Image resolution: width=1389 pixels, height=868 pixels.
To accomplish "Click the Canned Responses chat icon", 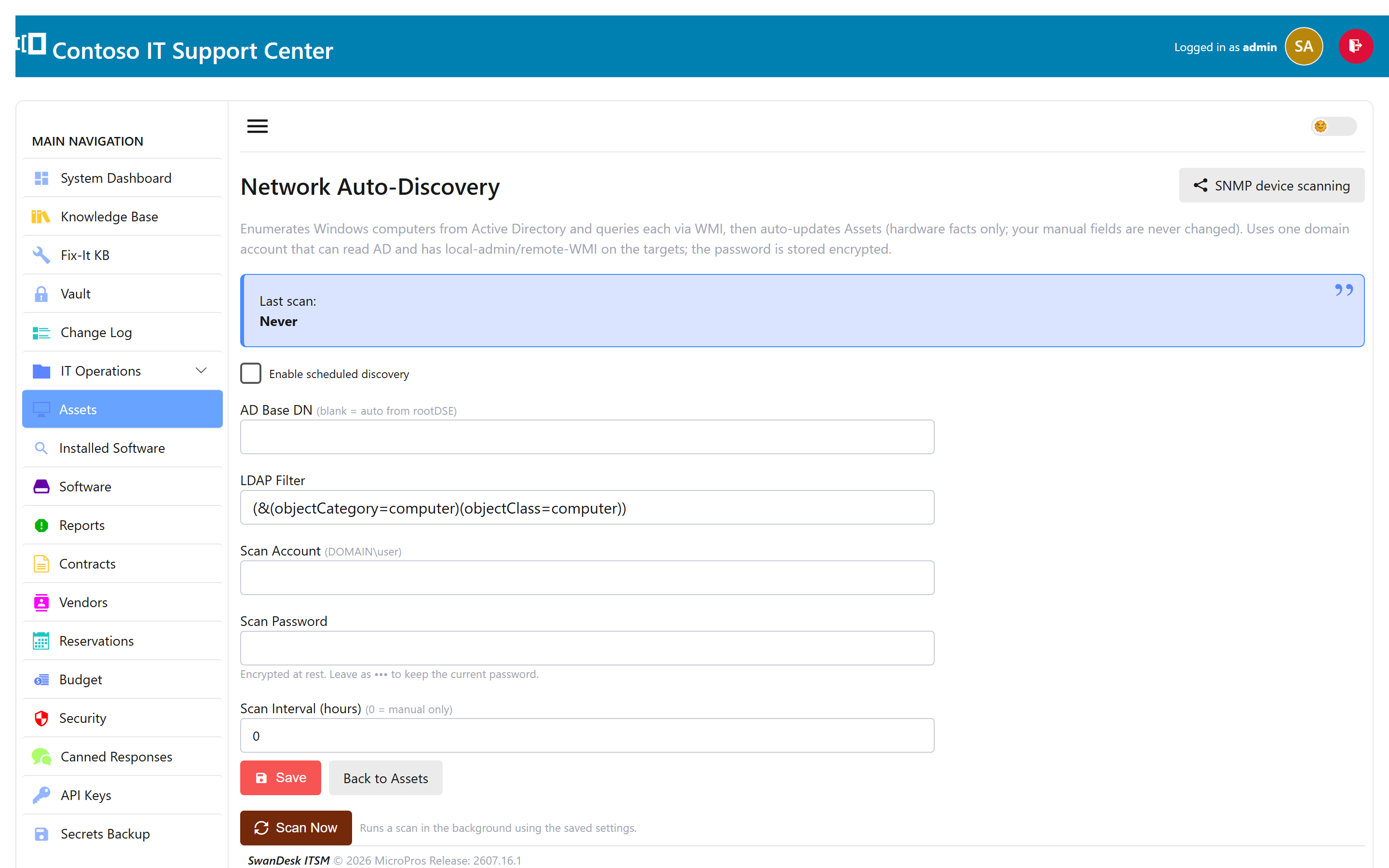I will tap(41, 757).
